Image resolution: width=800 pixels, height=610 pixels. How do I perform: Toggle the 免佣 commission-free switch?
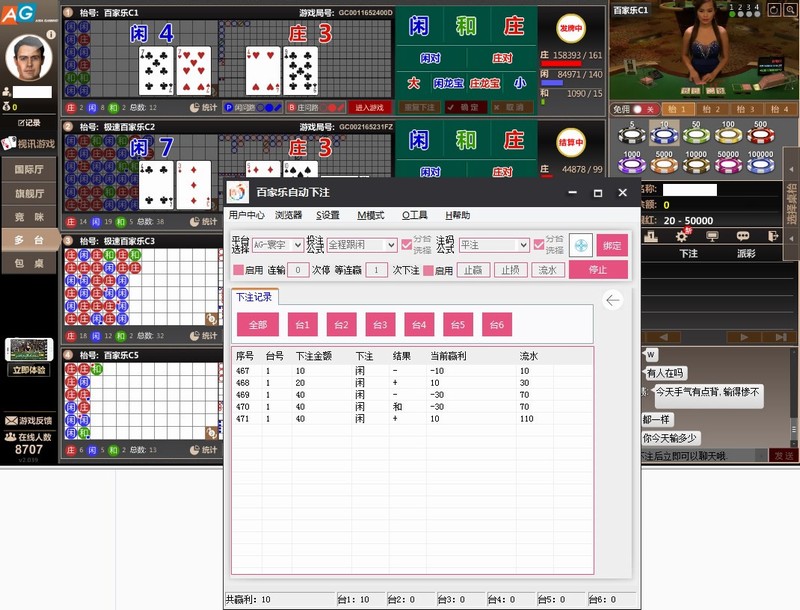pyautogui.click(x=646, y=109)
